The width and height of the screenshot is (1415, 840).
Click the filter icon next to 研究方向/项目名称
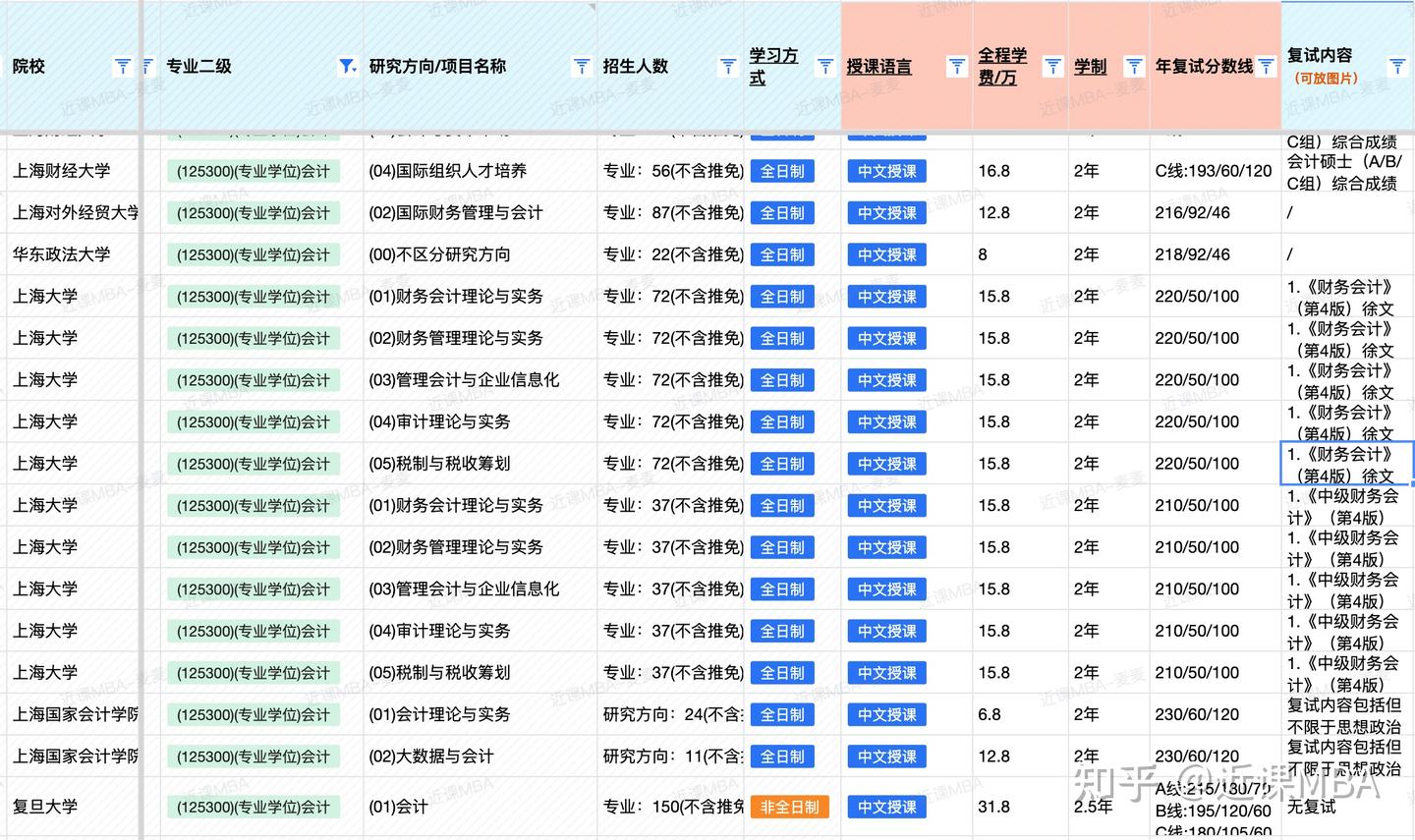click(x=581, y=66)
